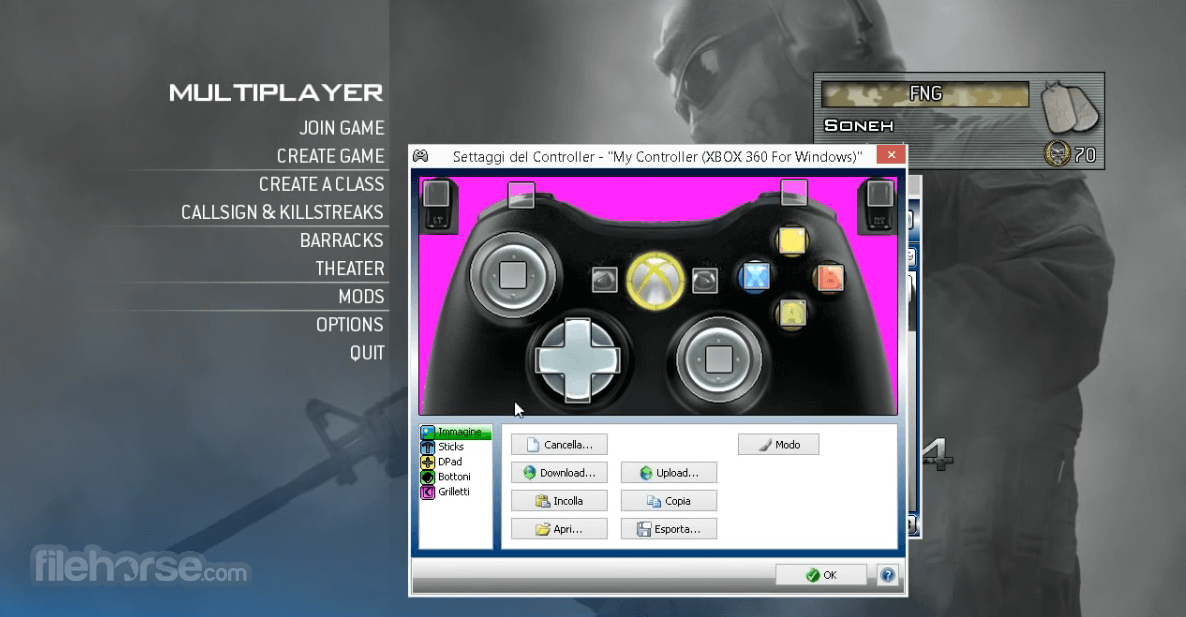Viewport: 1186px width, 617px height.
Task: Click the right analog stick on controller
Action: tap(719, 358)
